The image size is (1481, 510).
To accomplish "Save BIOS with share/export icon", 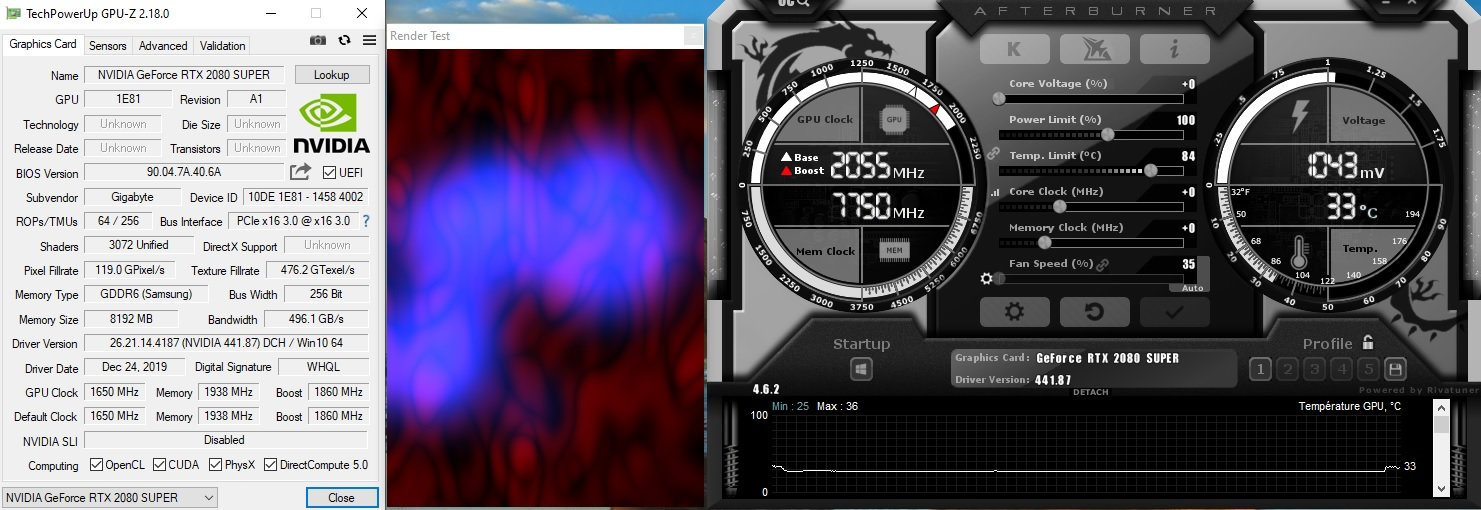I will click(300, 172).
